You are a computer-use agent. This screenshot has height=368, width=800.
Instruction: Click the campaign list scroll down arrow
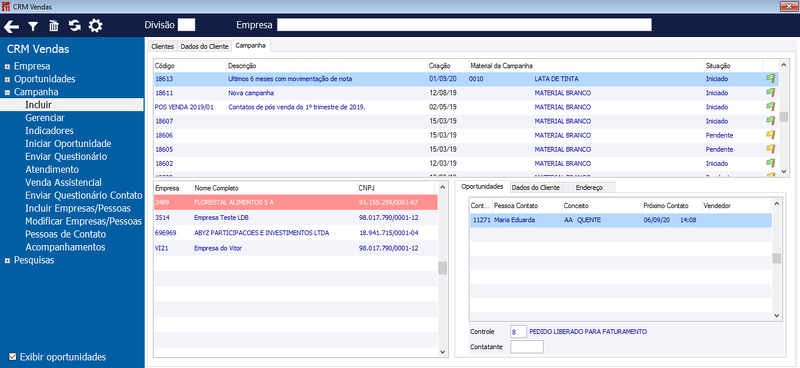coord(784,172)
